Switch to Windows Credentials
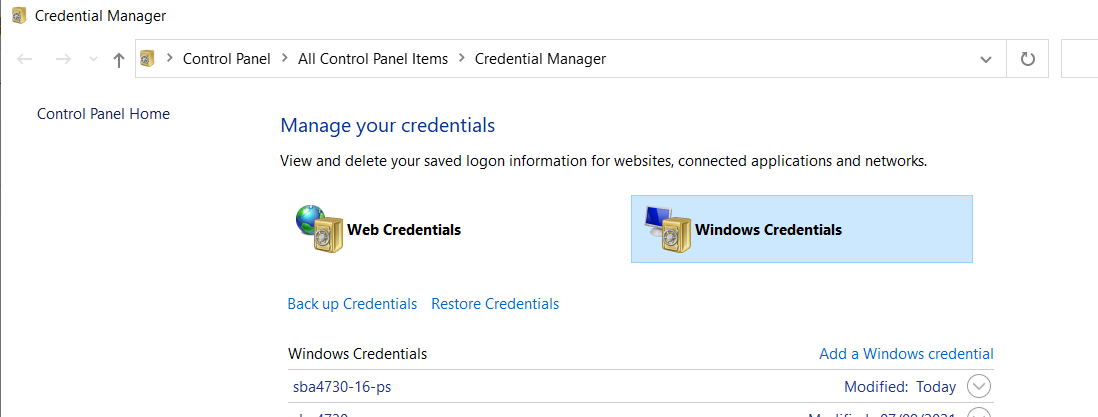 coord(802,229)
